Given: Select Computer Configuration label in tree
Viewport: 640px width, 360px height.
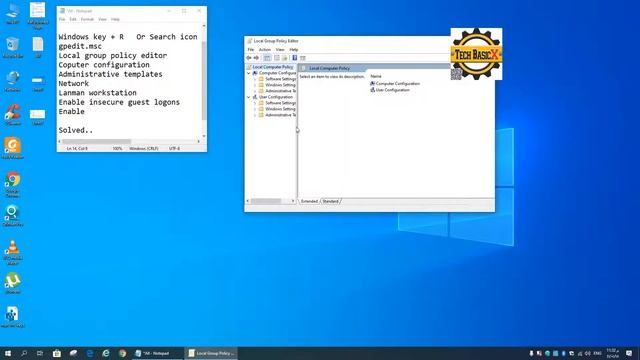Looking at the screenshot, I should pos(278,73).
